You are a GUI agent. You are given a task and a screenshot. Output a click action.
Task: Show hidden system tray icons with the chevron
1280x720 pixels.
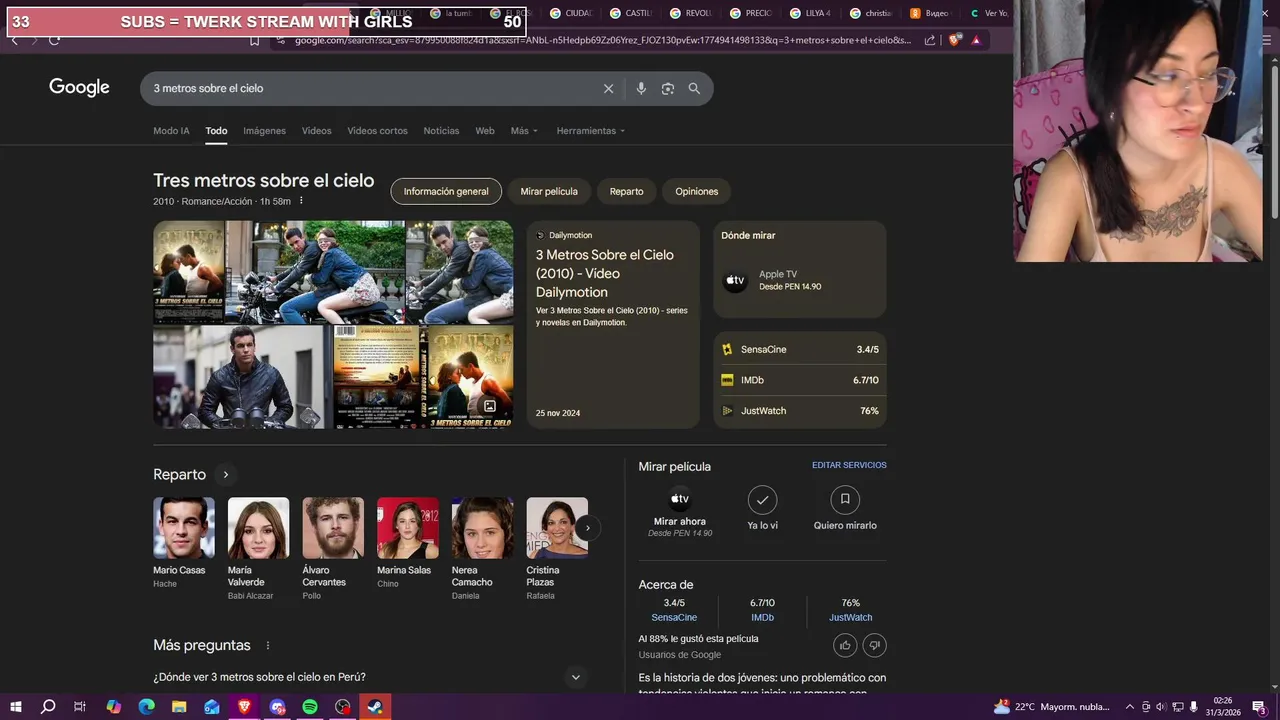tap(1130, 707)
